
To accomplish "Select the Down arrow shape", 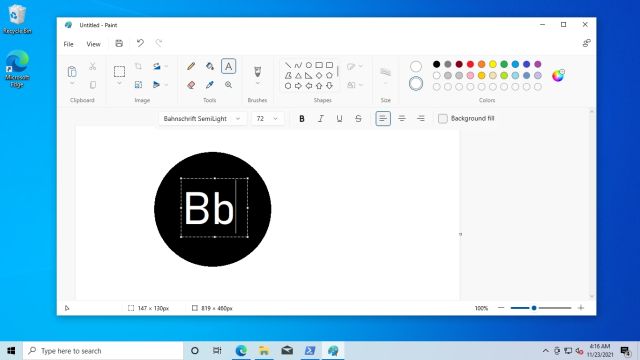I will tap(329, 86).
